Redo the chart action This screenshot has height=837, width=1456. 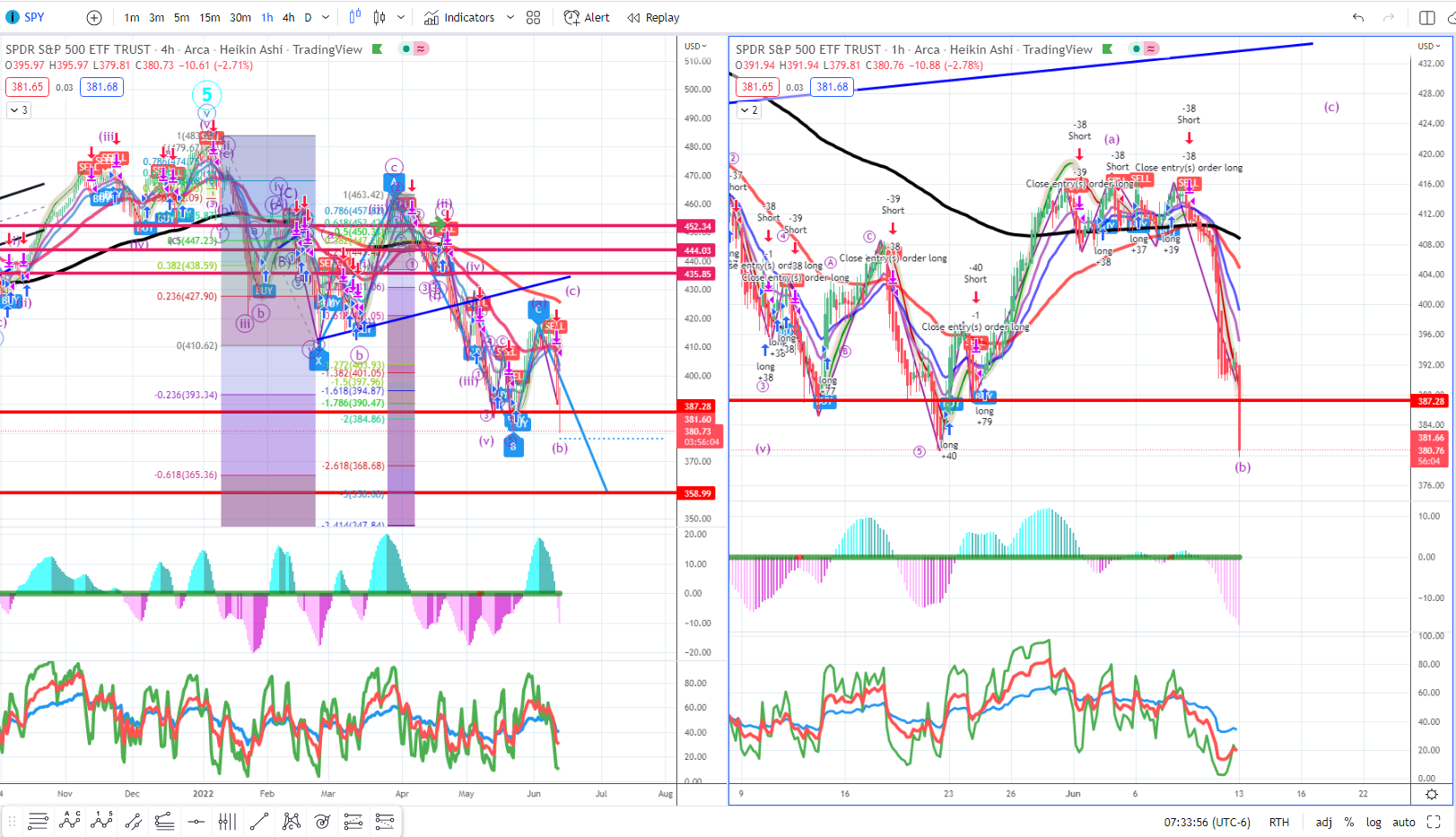click(x=1389, y=17)
